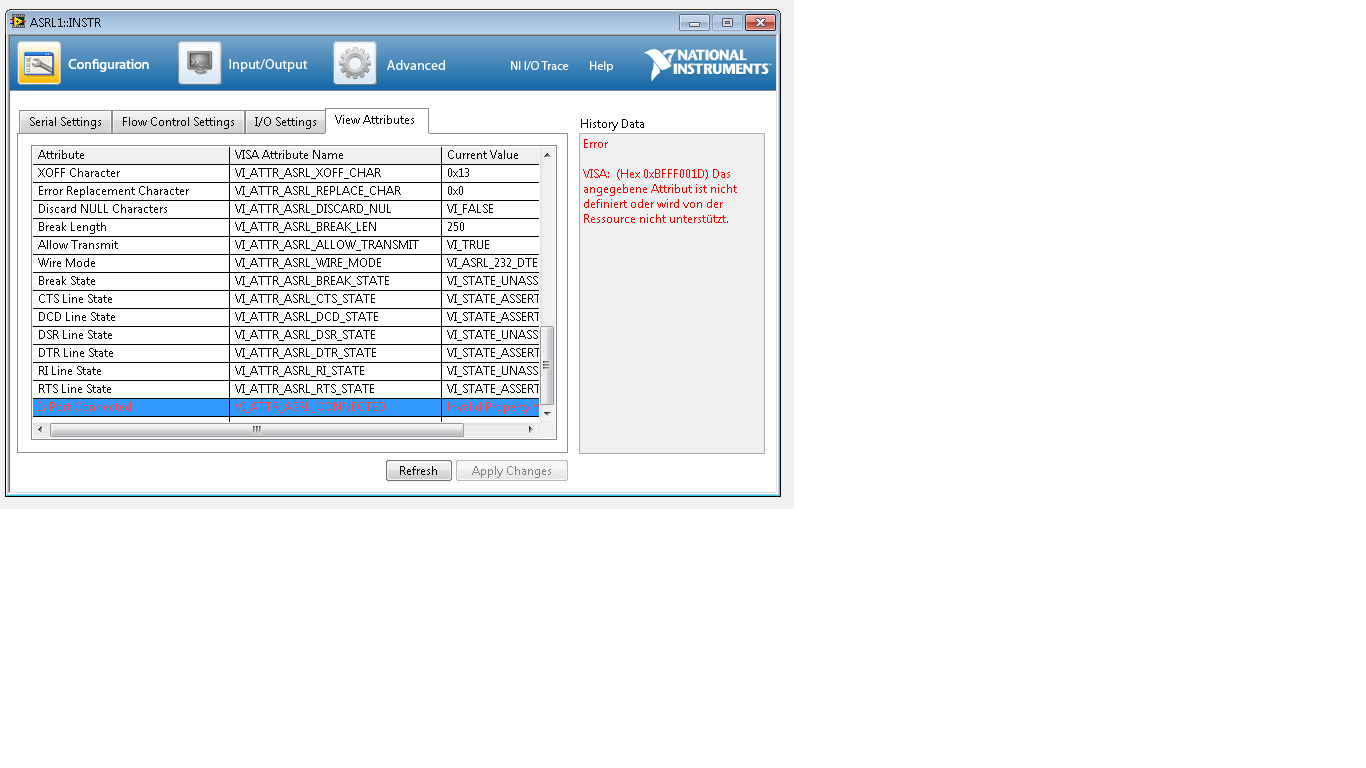This screenshot has width=1366, height=768.
Task: Click the National Instruments logo
Action: coord(707,64)
